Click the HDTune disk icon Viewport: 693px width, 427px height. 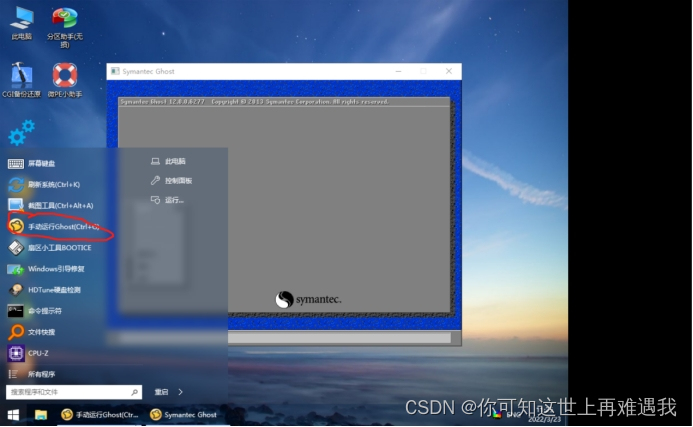[x=16, y=290]
